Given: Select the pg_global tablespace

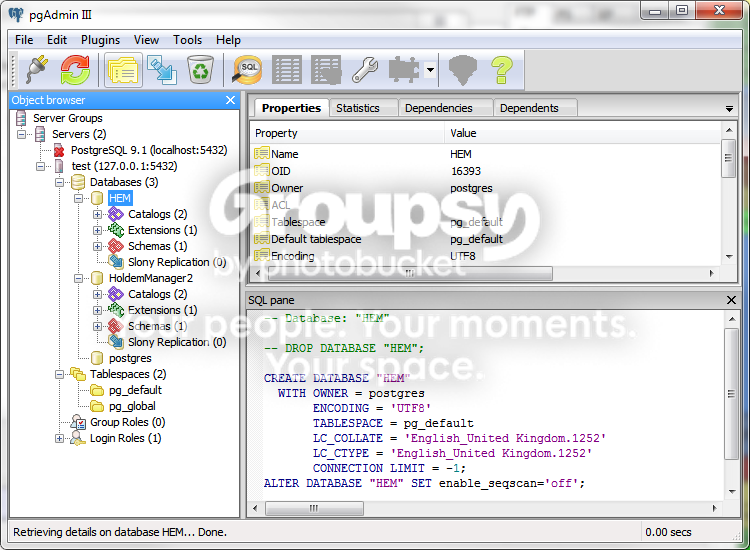Looking at the screenshot, I should tap(132, 406).
